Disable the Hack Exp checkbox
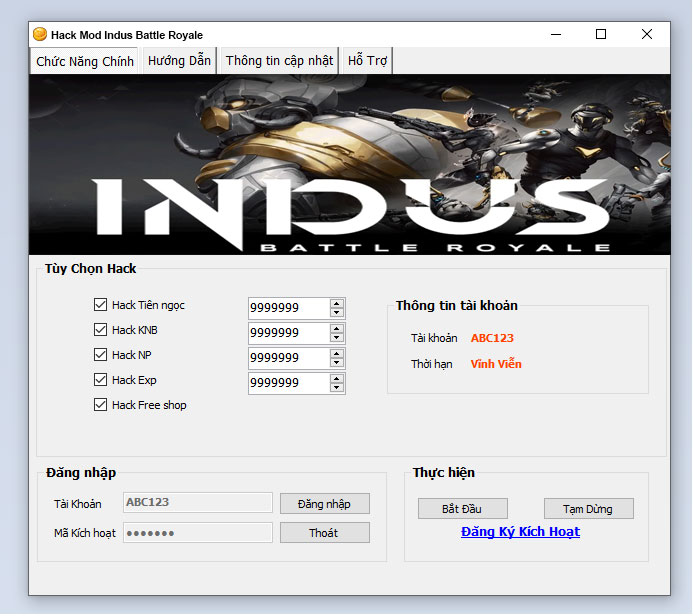The height and width of the screenshot is (616, 693). 100,380
